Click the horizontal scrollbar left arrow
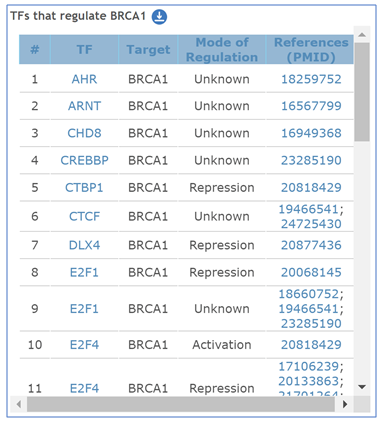Viewport: 383px width, 424px height. [19, 404]
